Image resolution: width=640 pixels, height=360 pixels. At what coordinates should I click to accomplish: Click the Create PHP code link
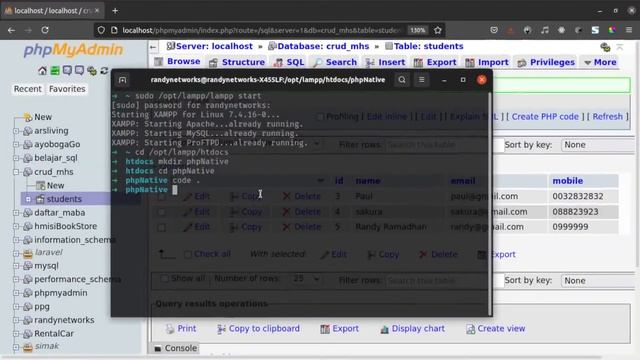(545, 117)
